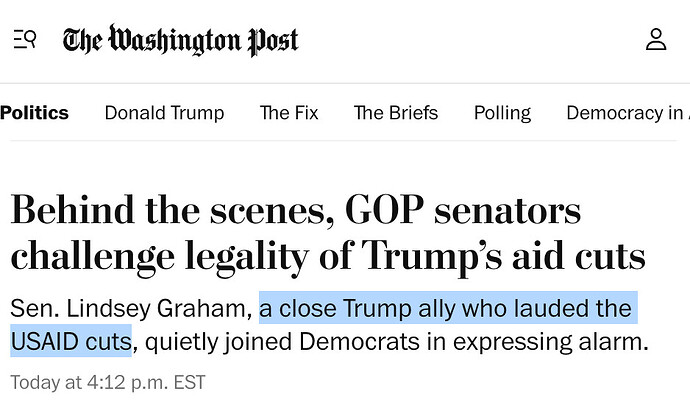Open the sections menu and search icon
690x407 pixels.
(x=24, y=39)
